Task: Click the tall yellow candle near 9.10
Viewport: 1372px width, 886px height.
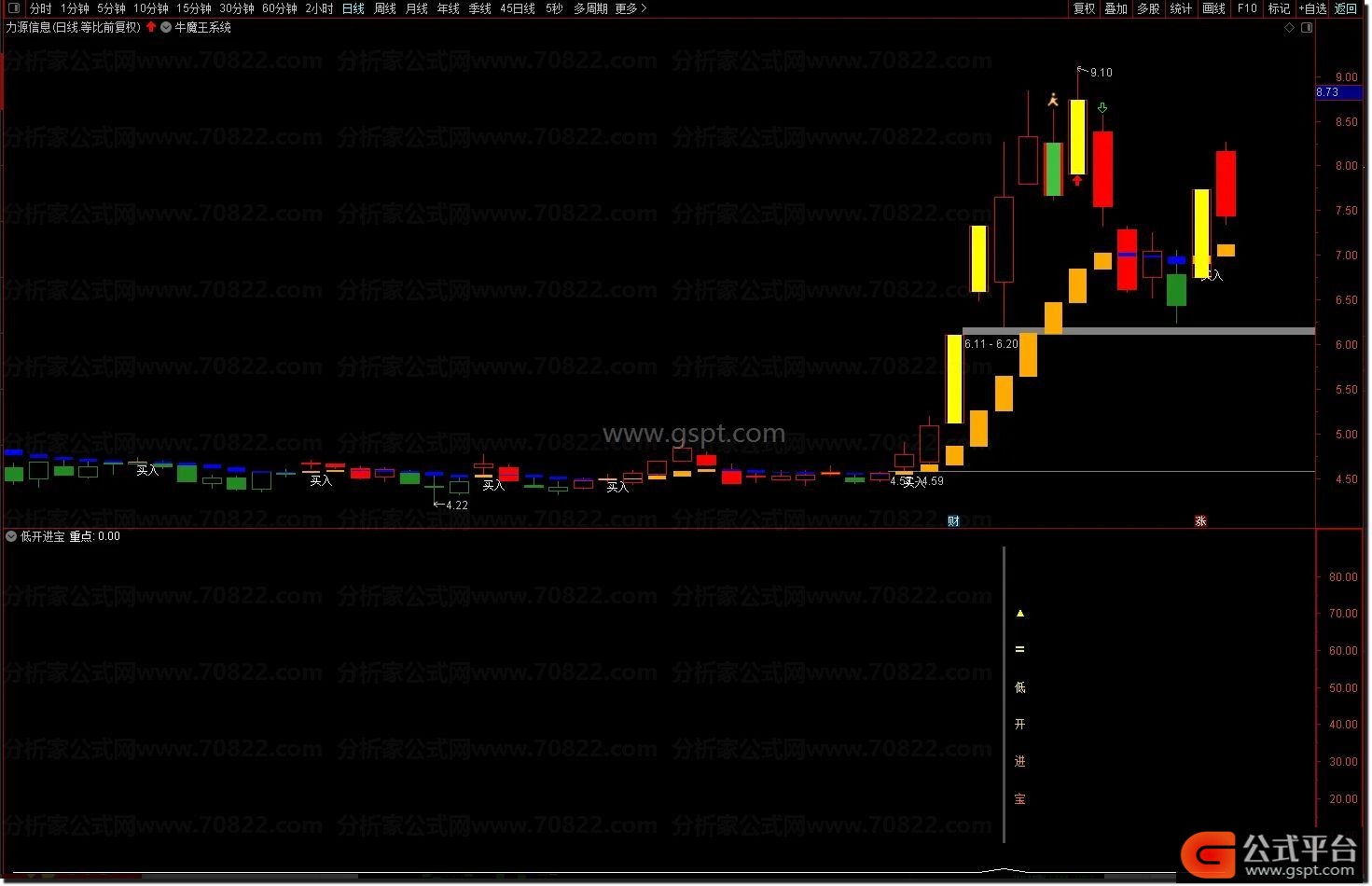Action: (1077, 137)
